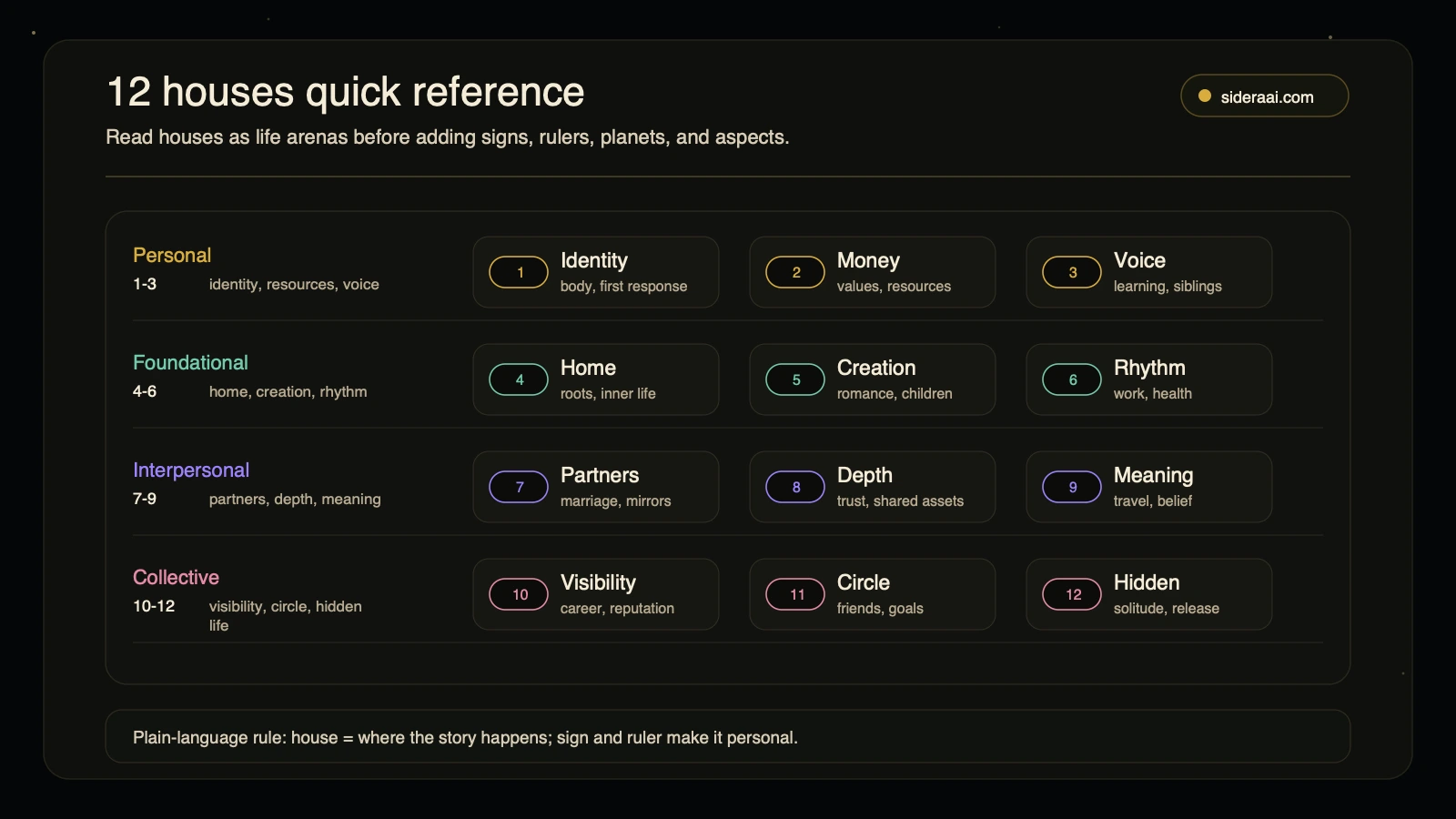Click the Interpersonal group heading
The image size is (1456, 819).
(x=191, y=470)
